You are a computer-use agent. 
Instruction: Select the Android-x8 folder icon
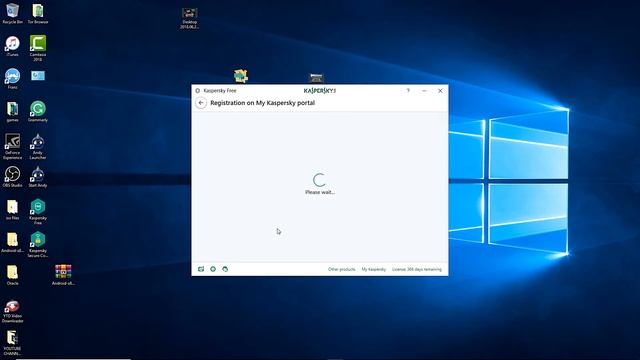(12, 242)
